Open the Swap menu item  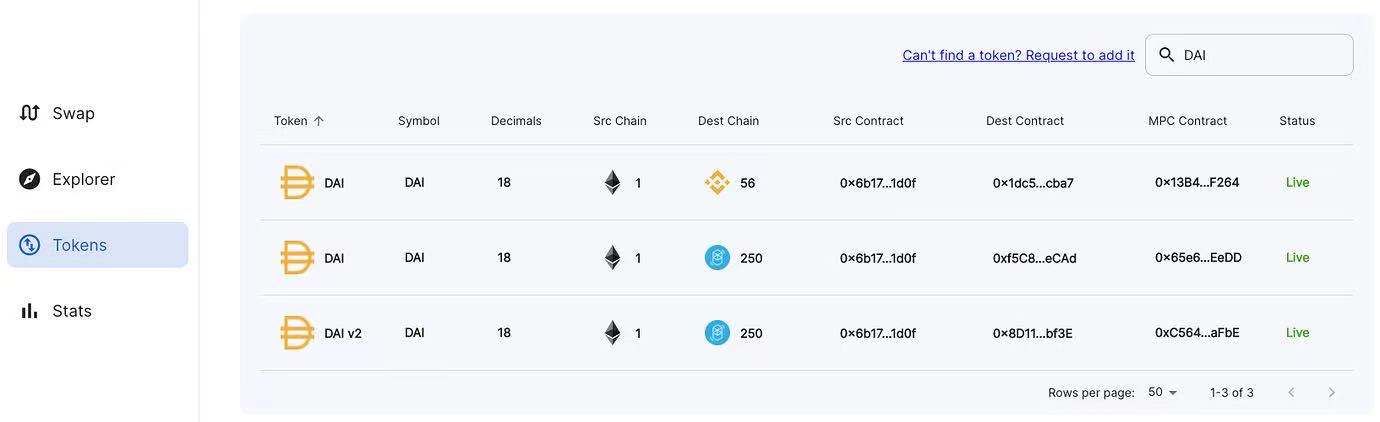pyautogui.click(x=73, y=113)
